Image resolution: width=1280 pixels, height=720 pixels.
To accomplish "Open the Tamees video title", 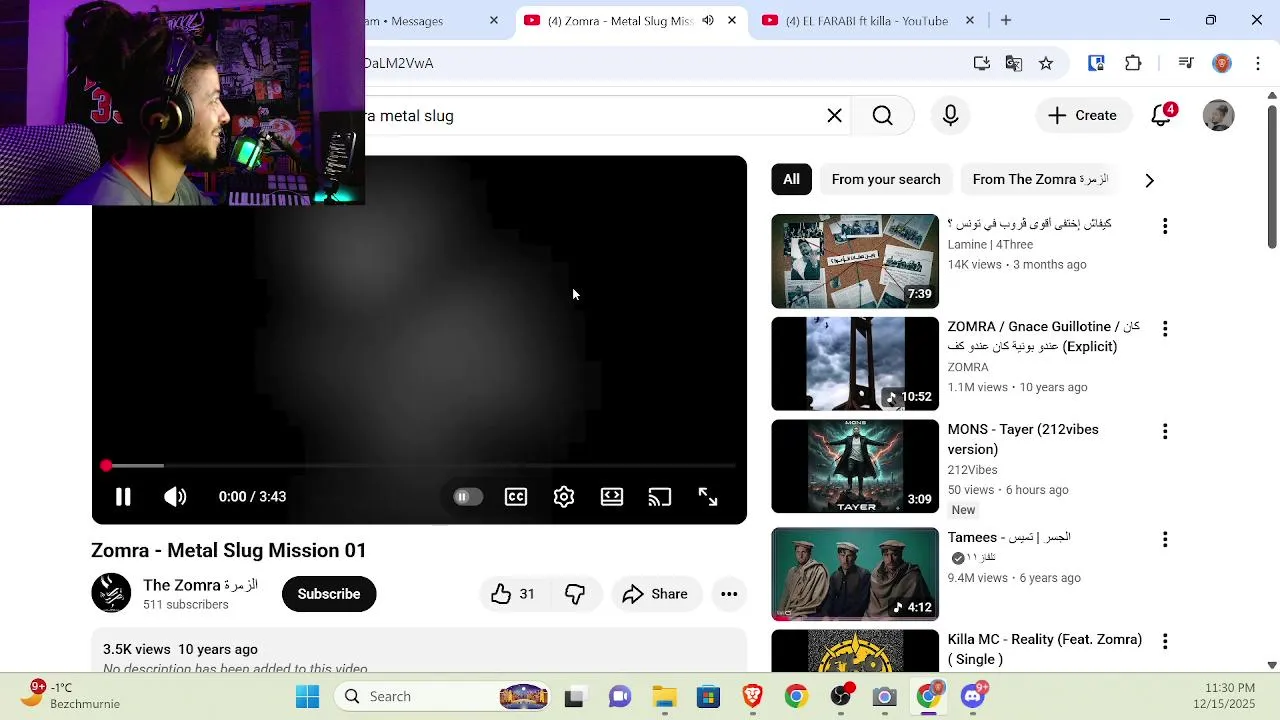I will point(1009,538).
